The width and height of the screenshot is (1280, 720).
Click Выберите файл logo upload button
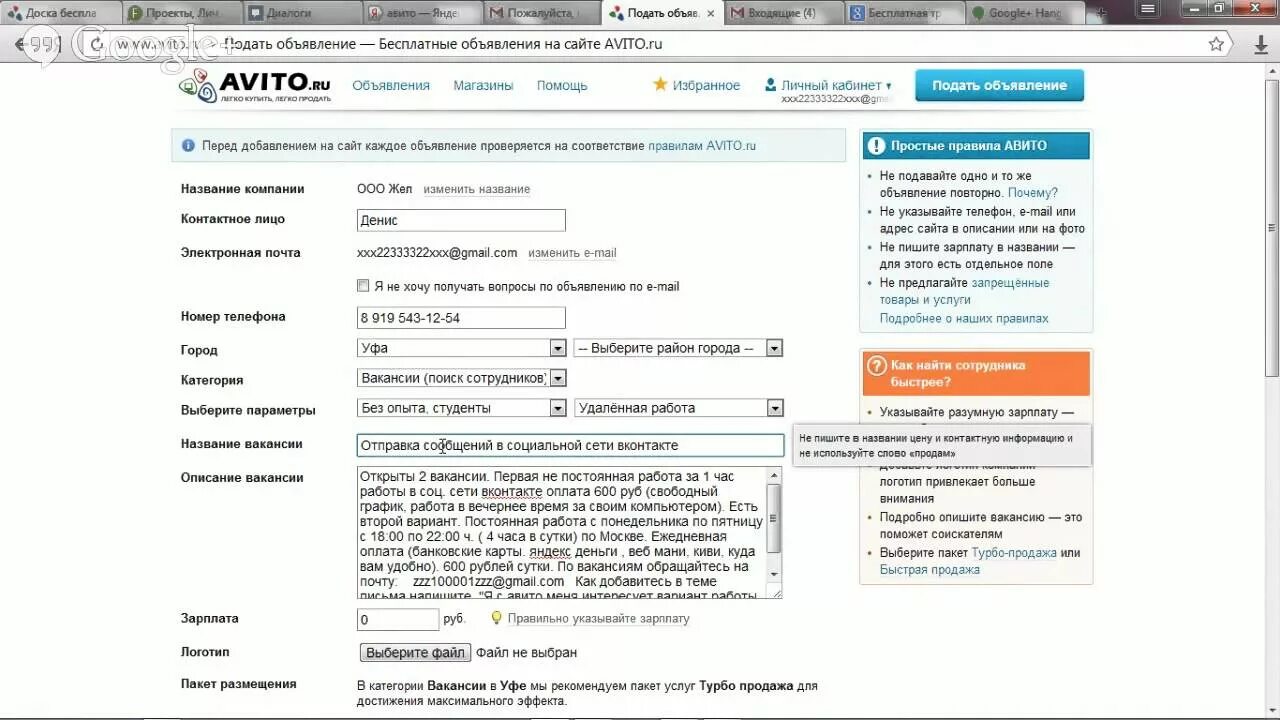click(x=414, y=652)
